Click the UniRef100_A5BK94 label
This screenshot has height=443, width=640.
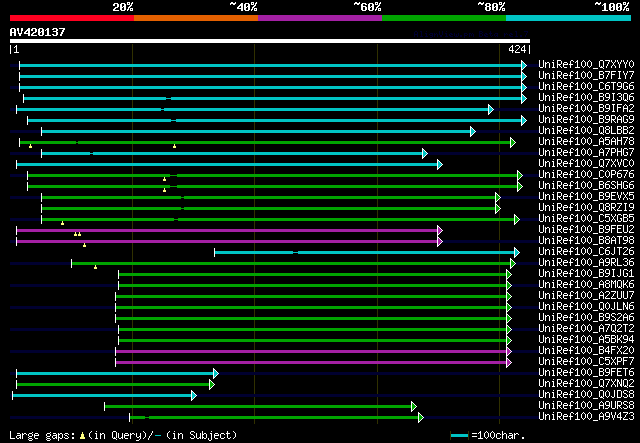(x=586, y=340)
